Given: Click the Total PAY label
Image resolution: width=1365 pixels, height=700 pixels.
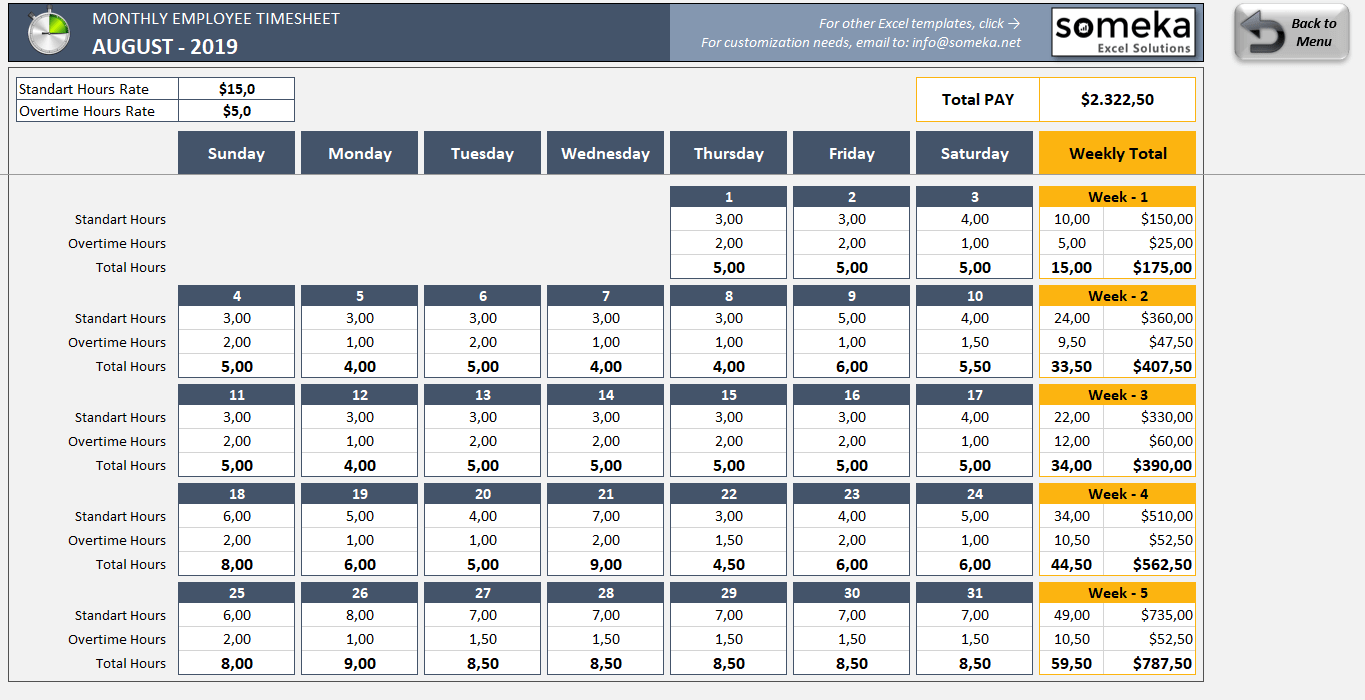Looking at the screenshot, I should (x=978, y=100).
